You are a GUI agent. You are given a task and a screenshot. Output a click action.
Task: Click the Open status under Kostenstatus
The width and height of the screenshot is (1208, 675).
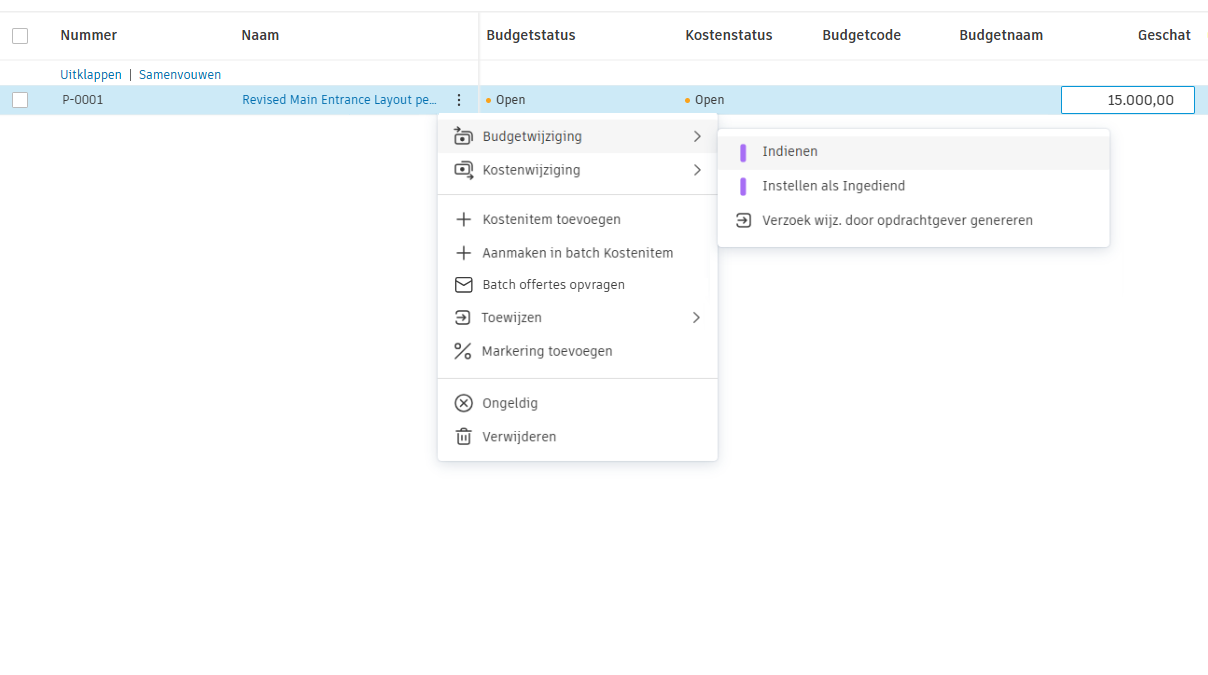[x=705, y=100]
